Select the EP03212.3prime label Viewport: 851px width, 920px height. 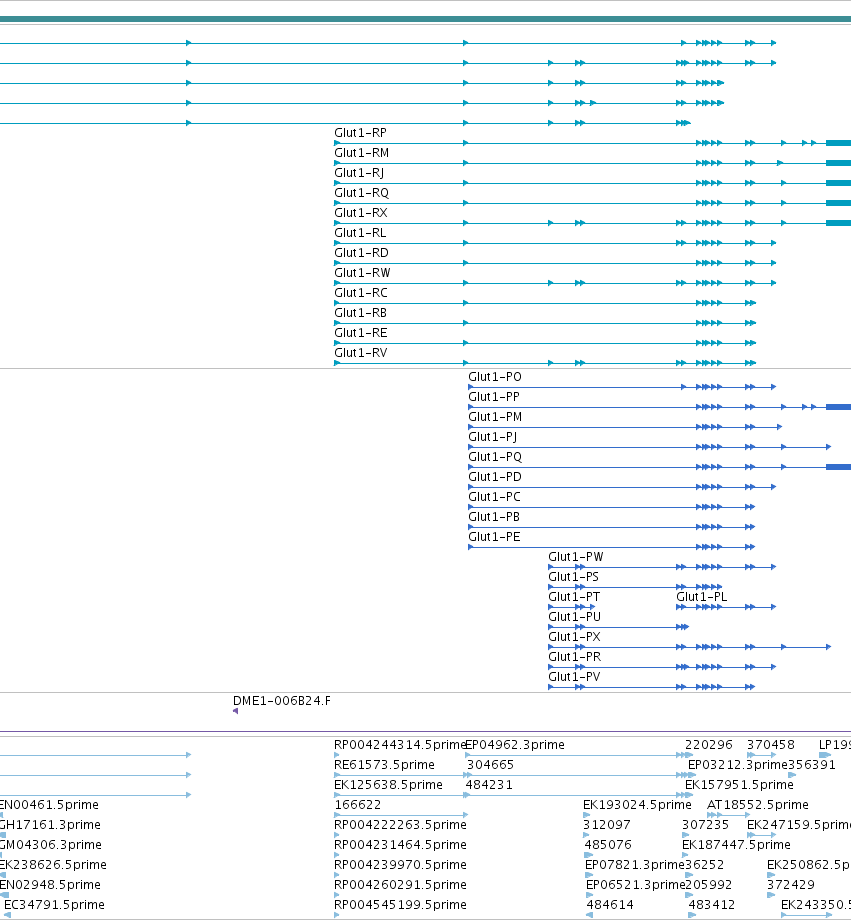[738, 765]
